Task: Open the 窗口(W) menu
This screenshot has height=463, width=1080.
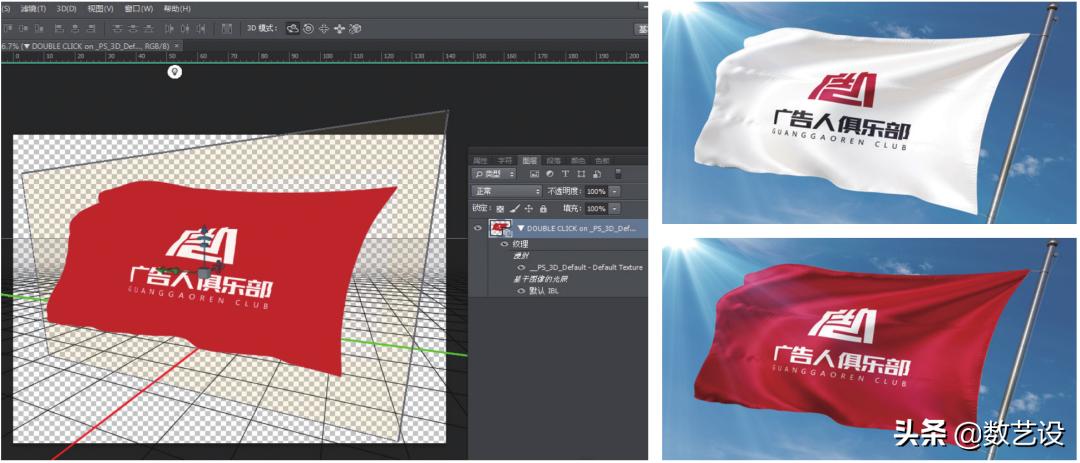Action: tap(138, 9)
